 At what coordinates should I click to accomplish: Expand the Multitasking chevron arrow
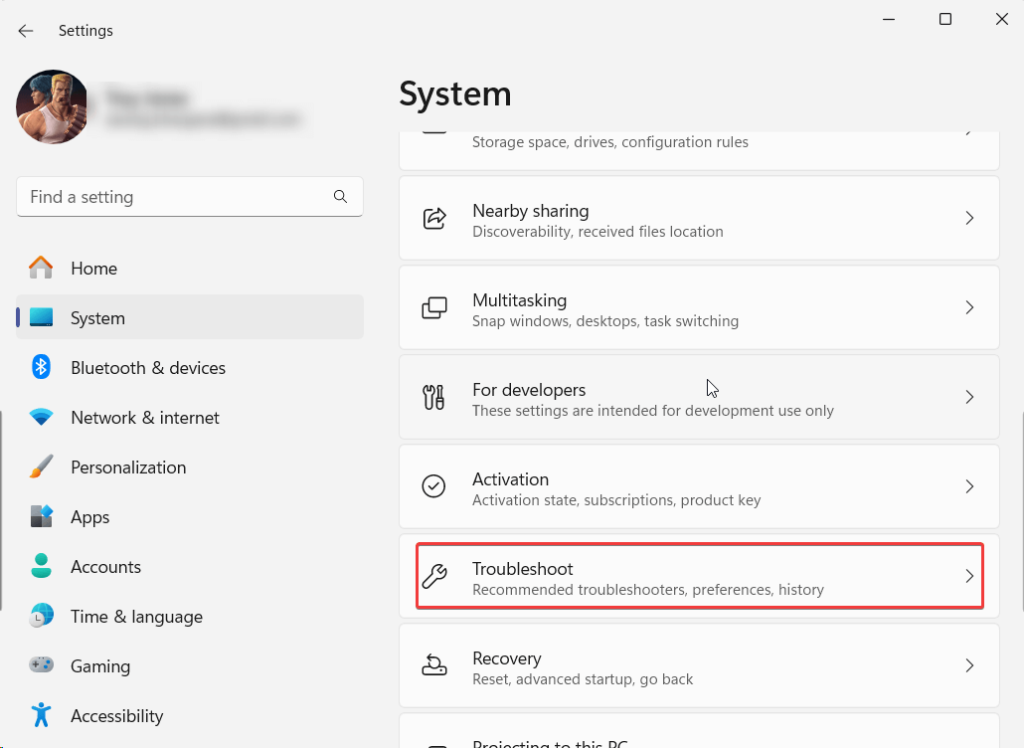pyautogui.click(x=968, y=308)
